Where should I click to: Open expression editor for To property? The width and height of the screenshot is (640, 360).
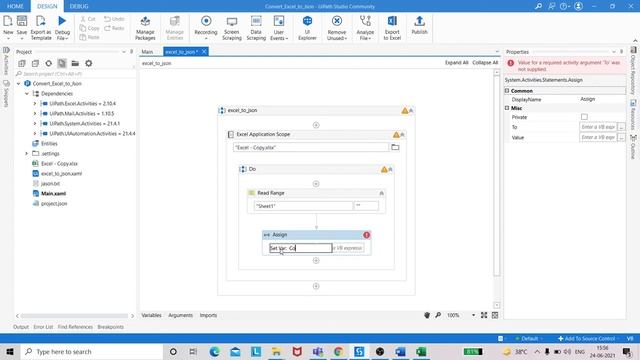621,127
